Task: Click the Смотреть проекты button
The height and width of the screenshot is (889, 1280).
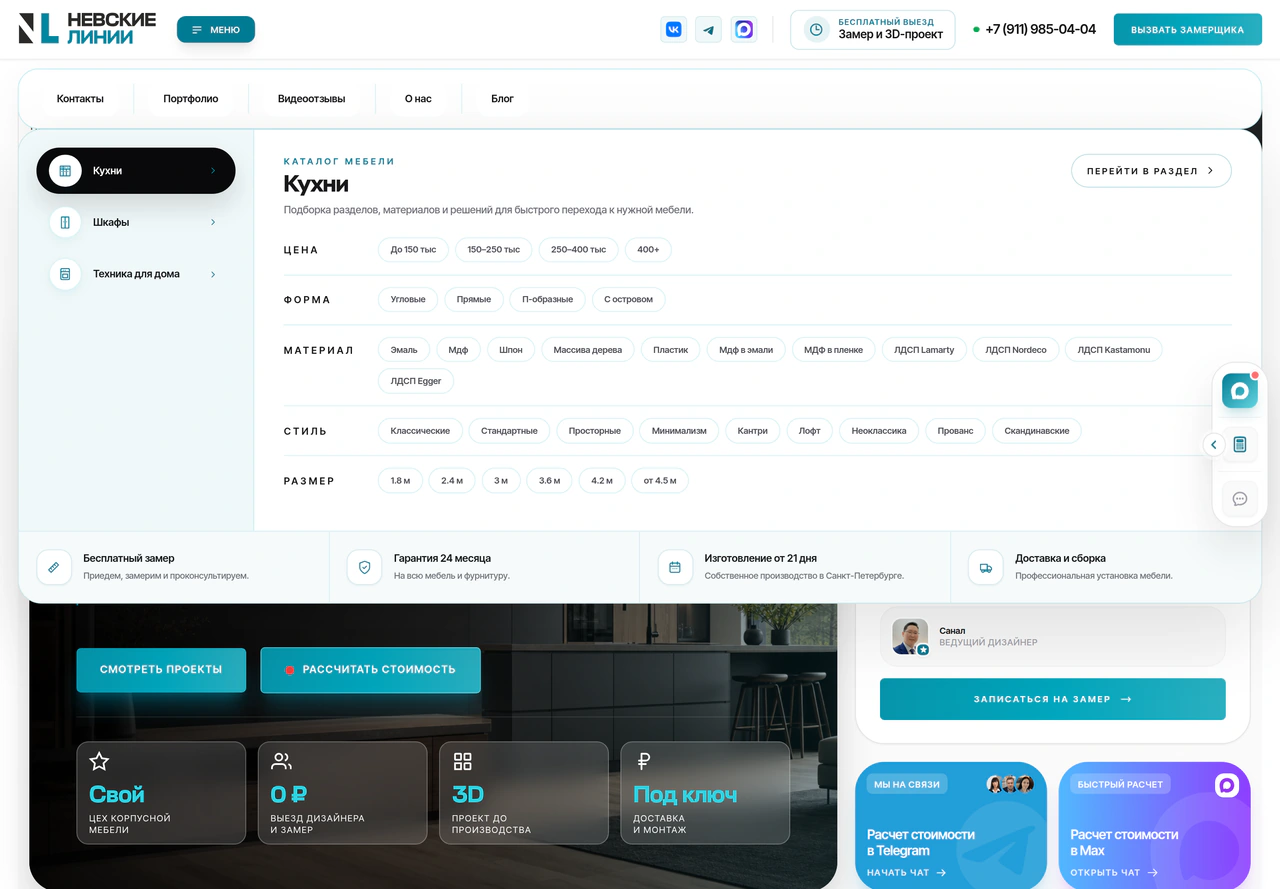Action: coord(161,670)
